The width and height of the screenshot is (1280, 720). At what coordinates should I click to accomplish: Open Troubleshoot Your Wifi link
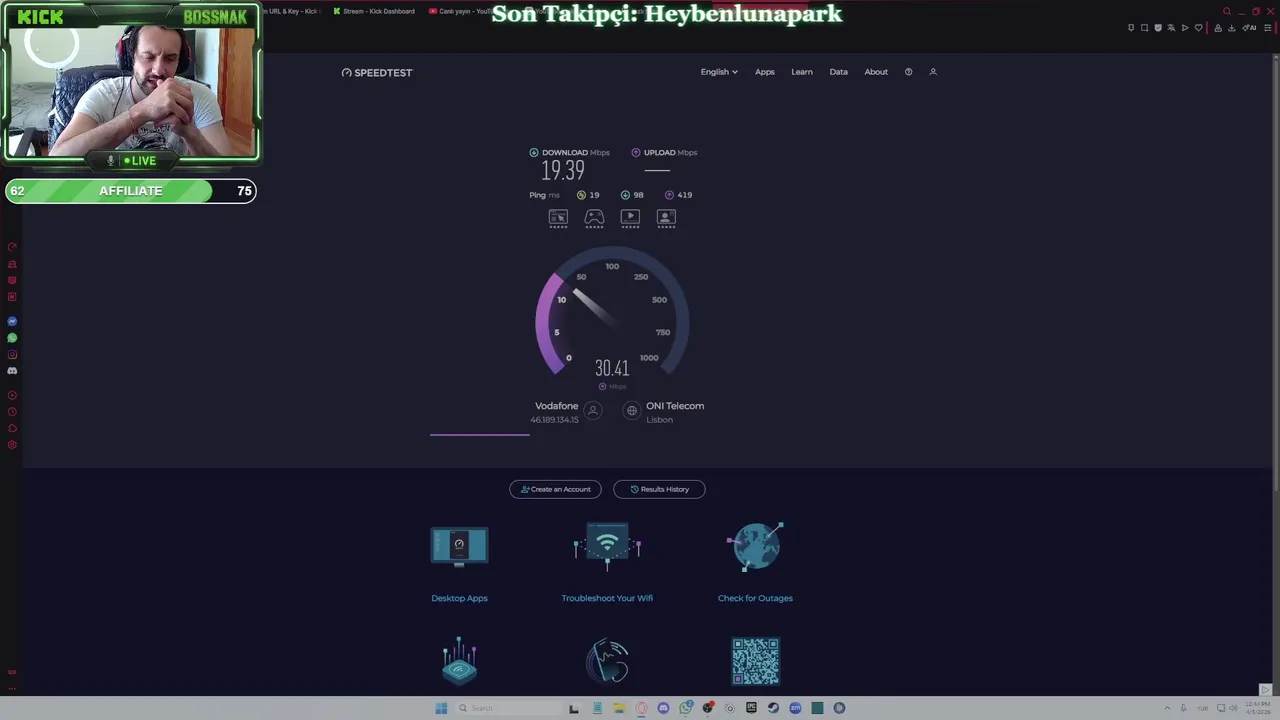point(607,598)
